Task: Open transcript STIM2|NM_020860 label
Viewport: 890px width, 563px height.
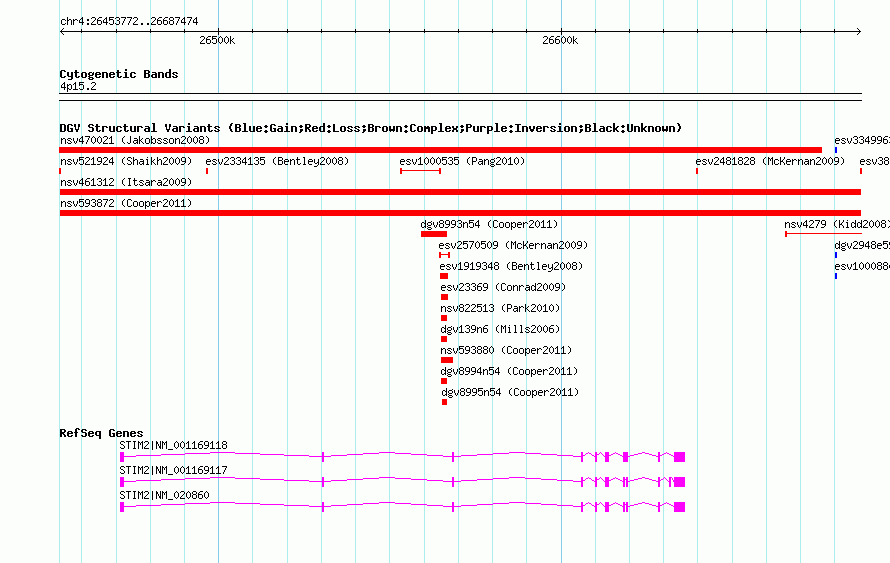Action: pyautogui.click(x=164, y=495)
